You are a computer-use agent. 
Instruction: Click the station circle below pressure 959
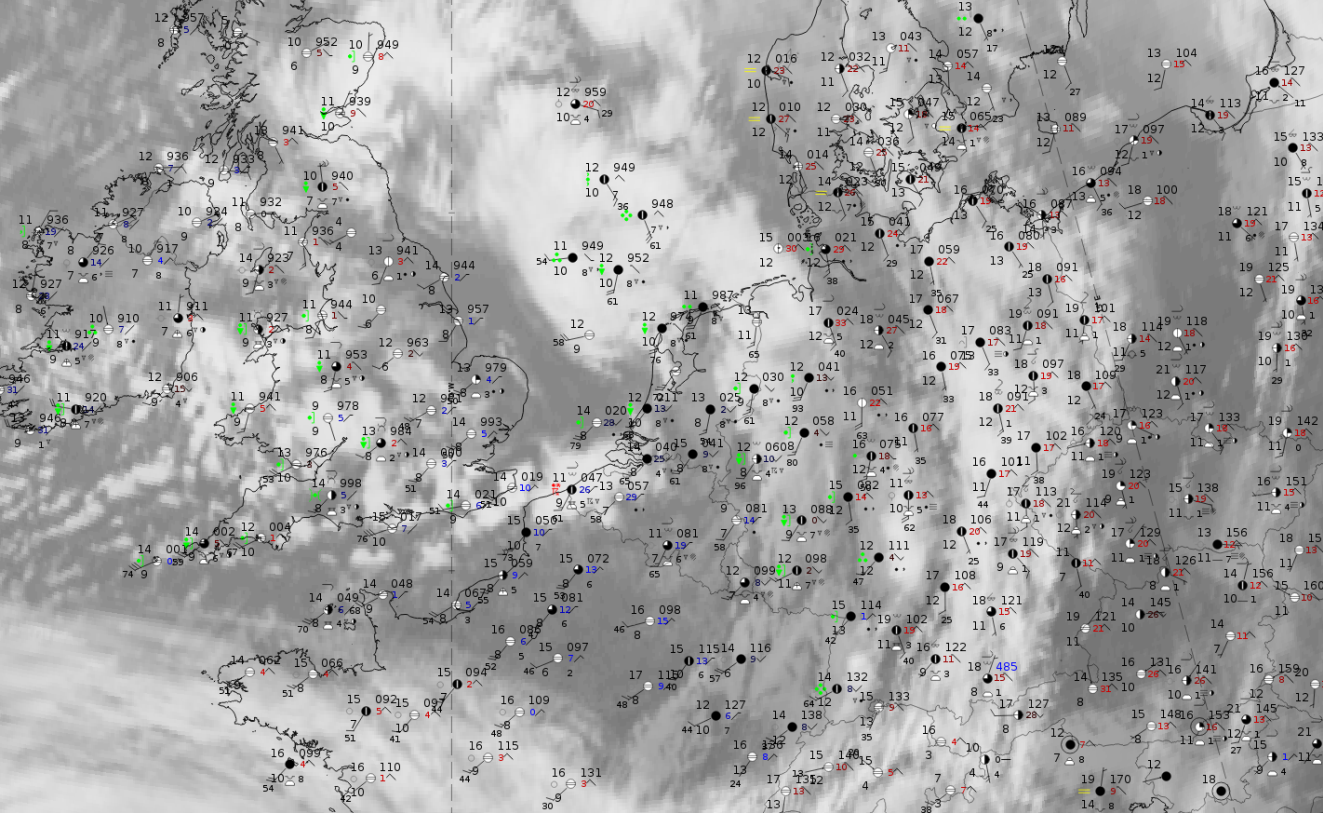(x=575, y=104)
